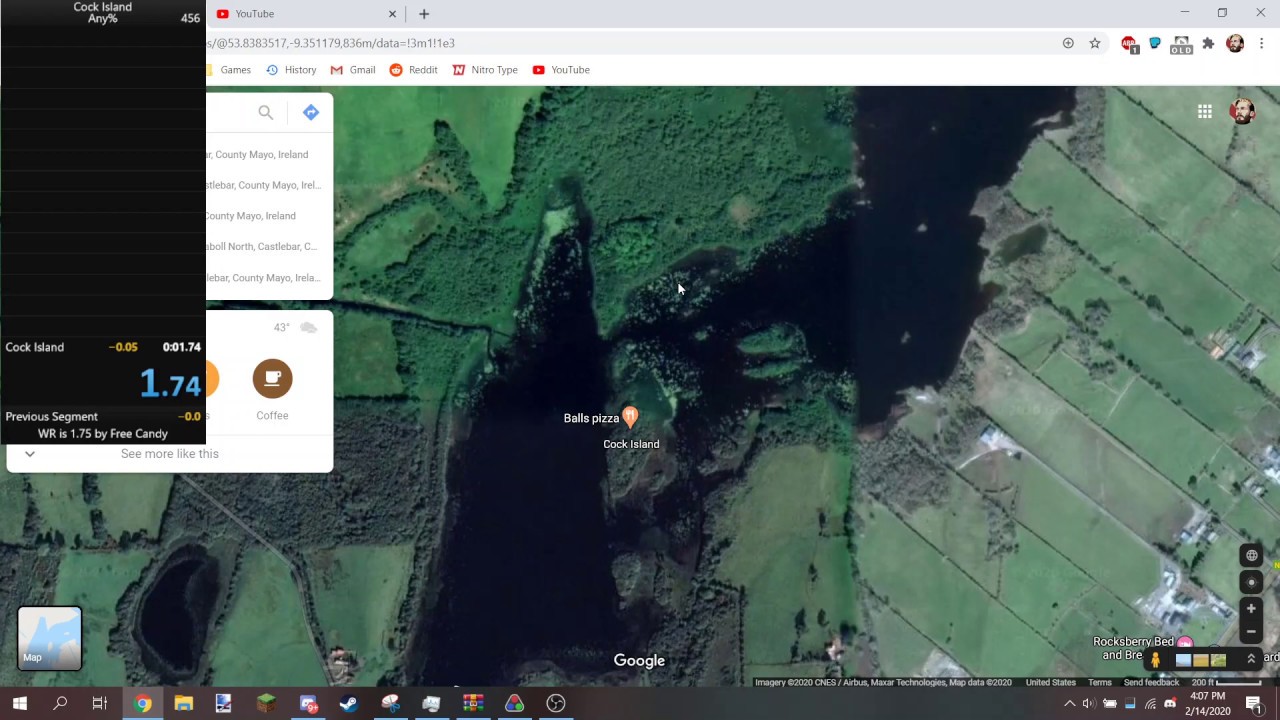Expand the See more like this panel

tap(30, 454)
